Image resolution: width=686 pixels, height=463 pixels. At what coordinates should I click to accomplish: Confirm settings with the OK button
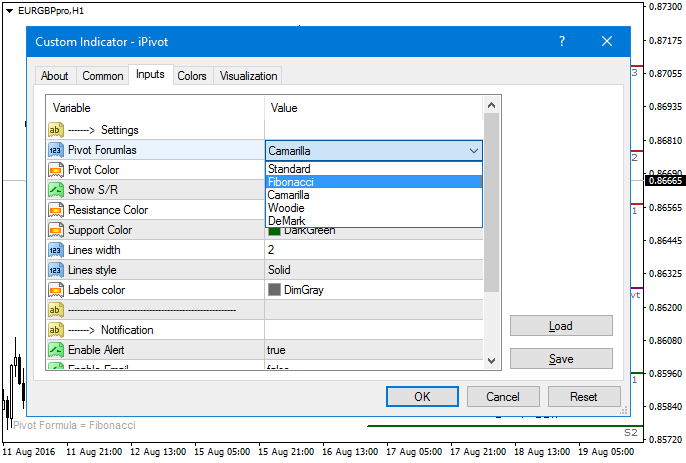point(422,396)
